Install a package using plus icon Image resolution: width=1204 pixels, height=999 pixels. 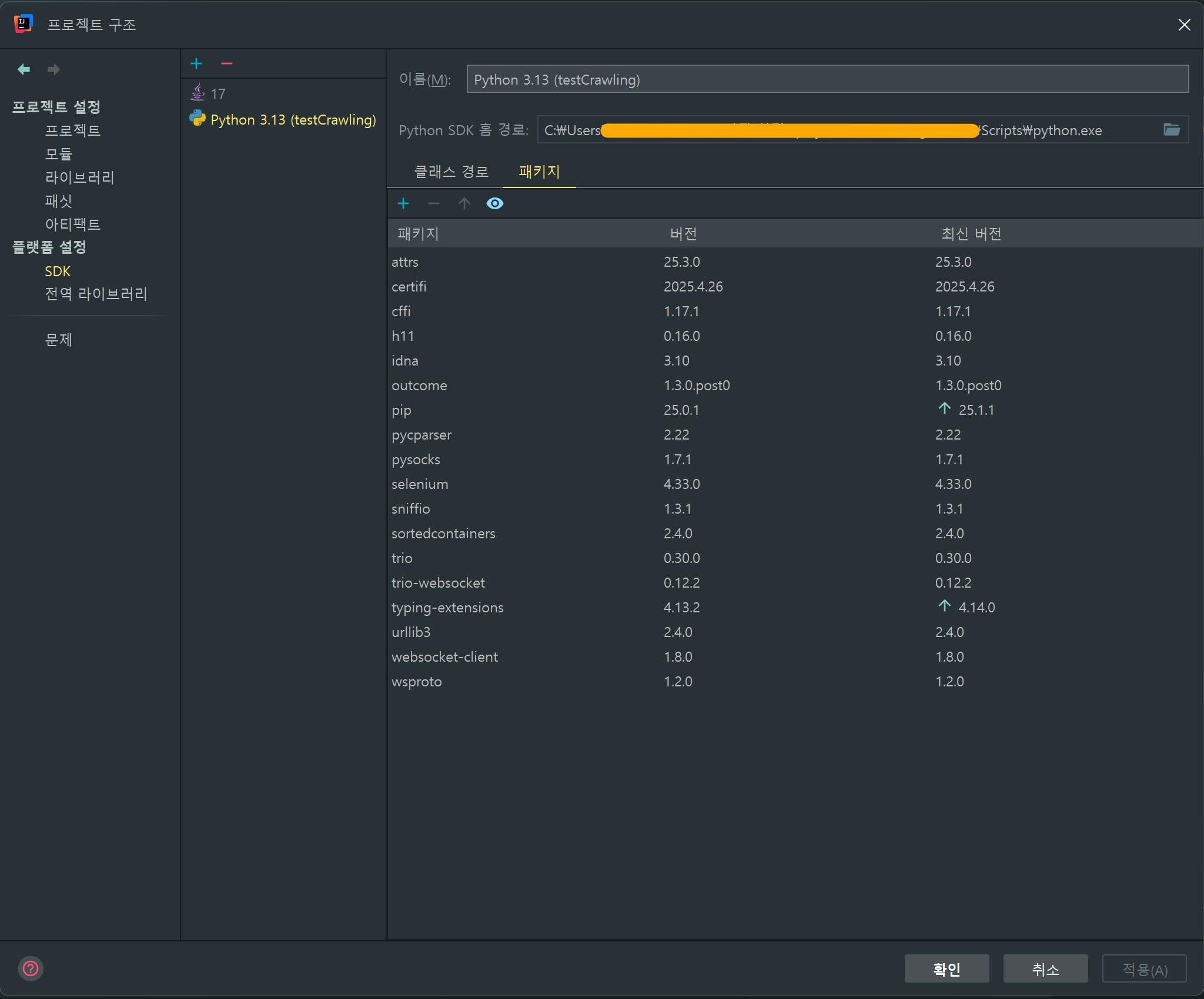403,203
